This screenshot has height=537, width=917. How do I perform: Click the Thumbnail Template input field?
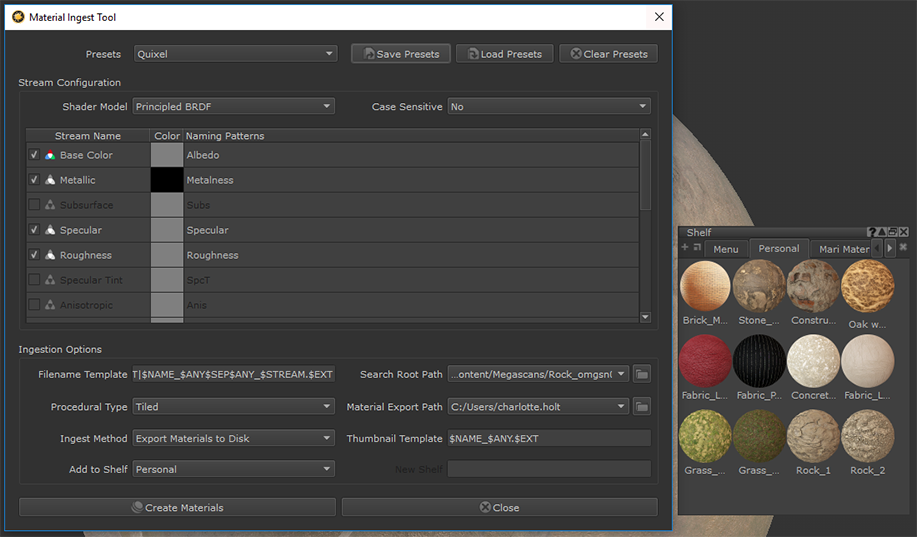548,439
